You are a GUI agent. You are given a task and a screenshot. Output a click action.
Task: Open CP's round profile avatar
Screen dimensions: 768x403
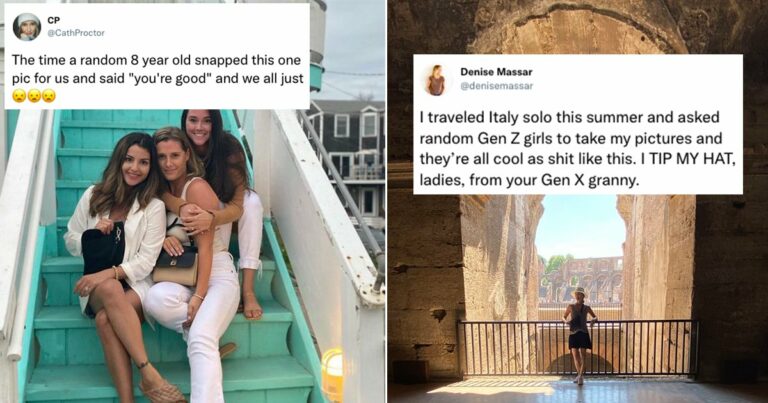point(26,27)
